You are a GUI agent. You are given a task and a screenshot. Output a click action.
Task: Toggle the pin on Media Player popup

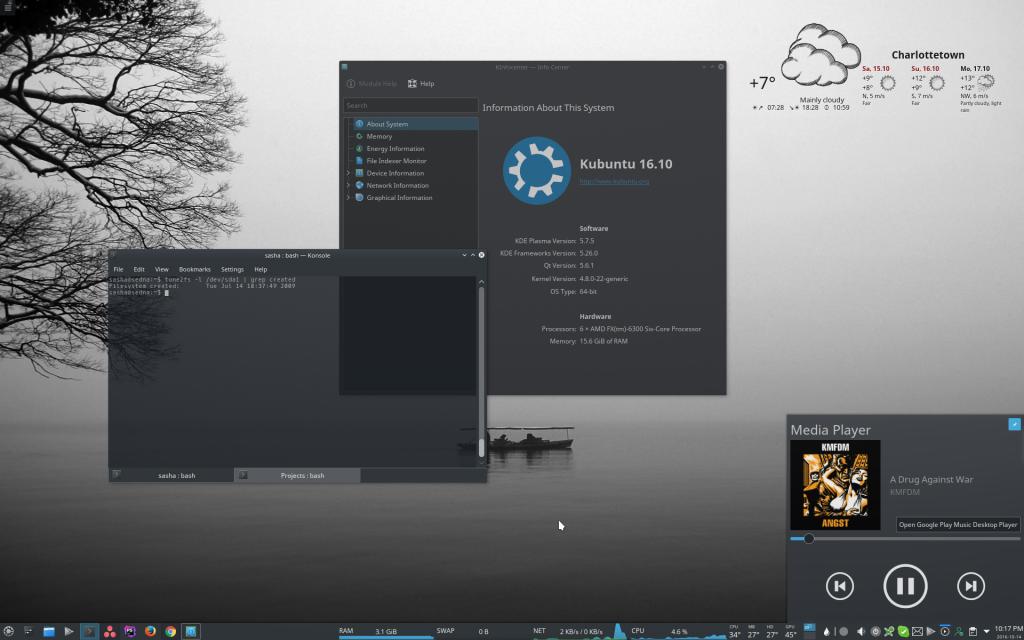tap(1013, 424)
